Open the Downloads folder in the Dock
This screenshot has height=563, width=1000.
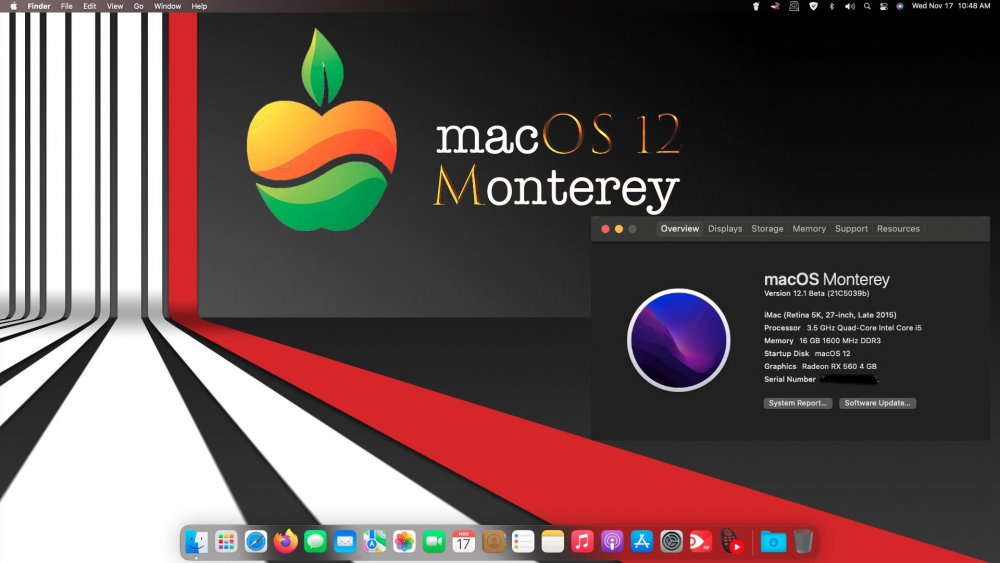(773, 542)
